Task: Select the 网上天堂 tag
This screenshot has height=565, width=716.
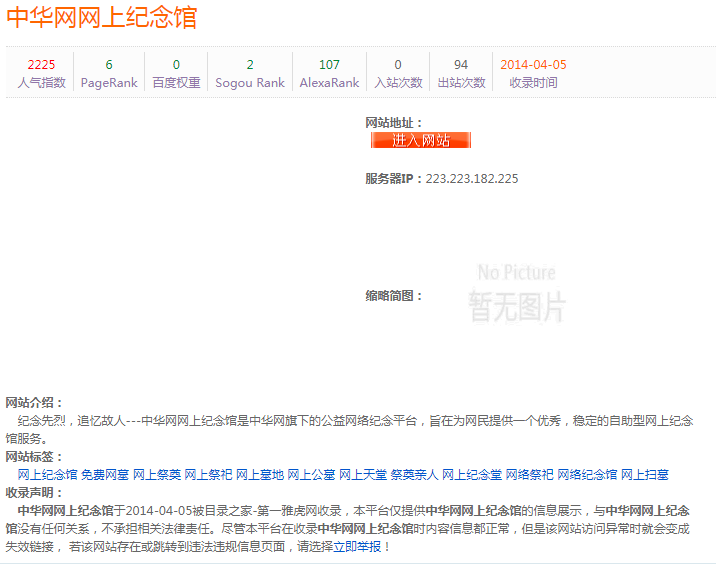Action: pos(363,475)
